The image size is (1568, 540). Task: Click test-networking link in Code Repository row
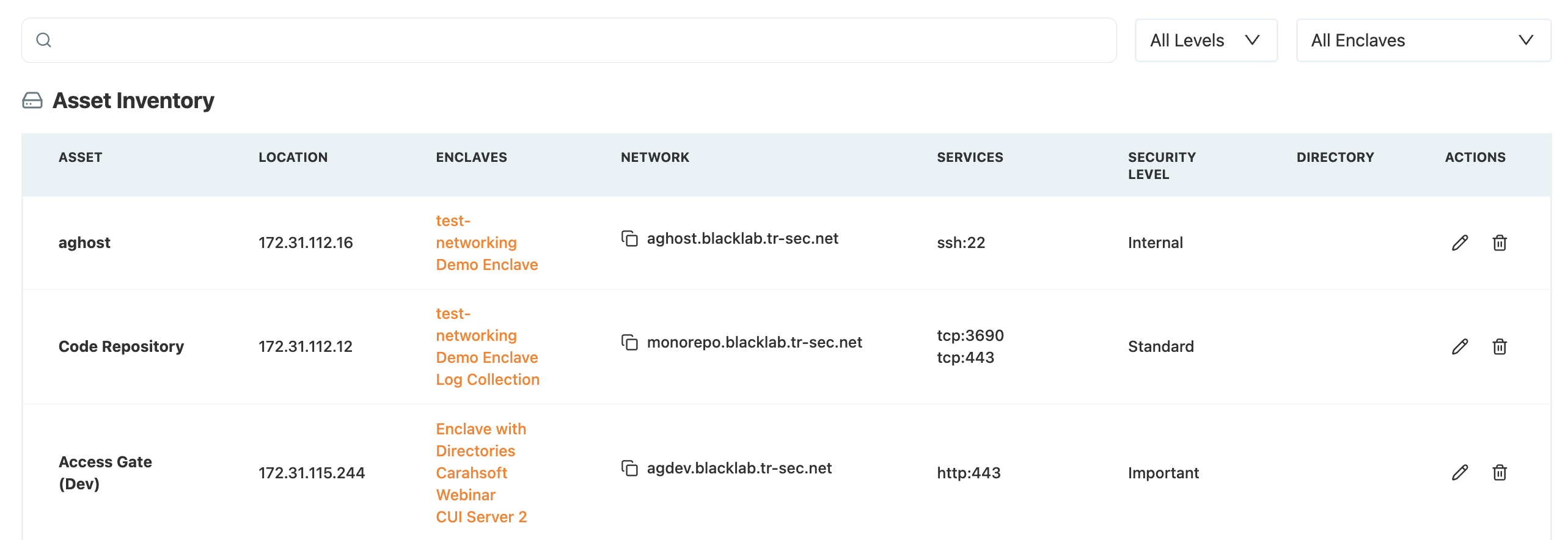click(x=476, y=324)
